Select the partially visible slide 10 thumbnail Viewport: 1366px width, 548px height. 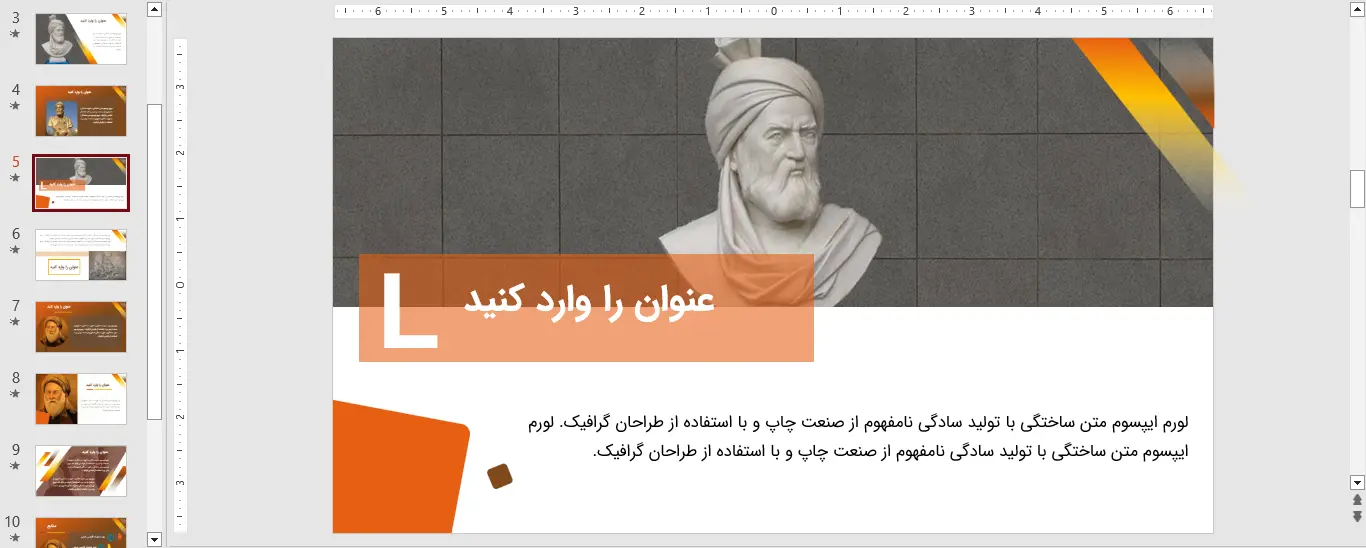(81, 532)
